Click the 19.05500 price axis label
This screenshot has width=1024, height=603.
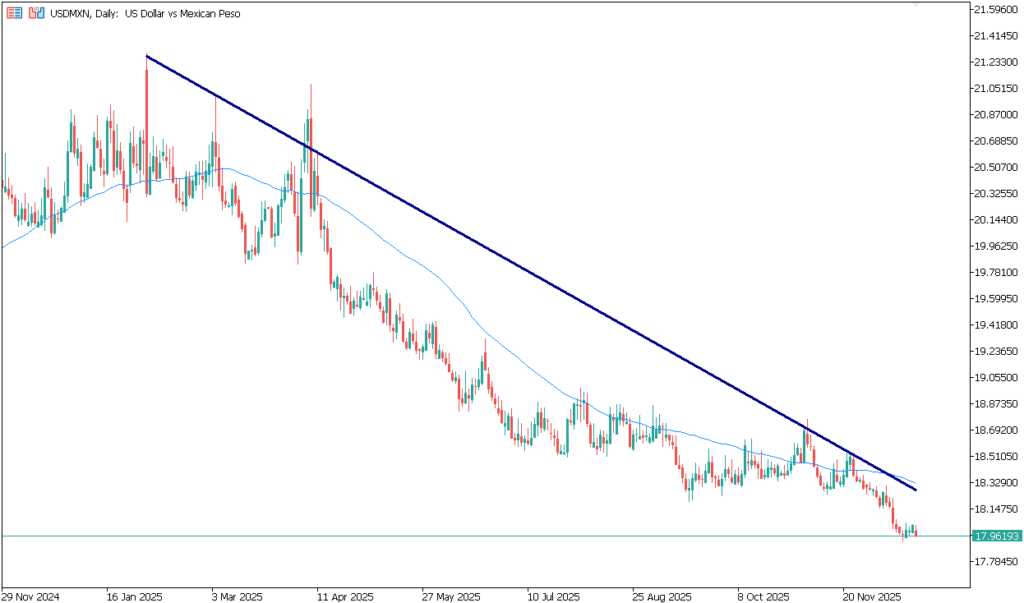pos(996,378)
